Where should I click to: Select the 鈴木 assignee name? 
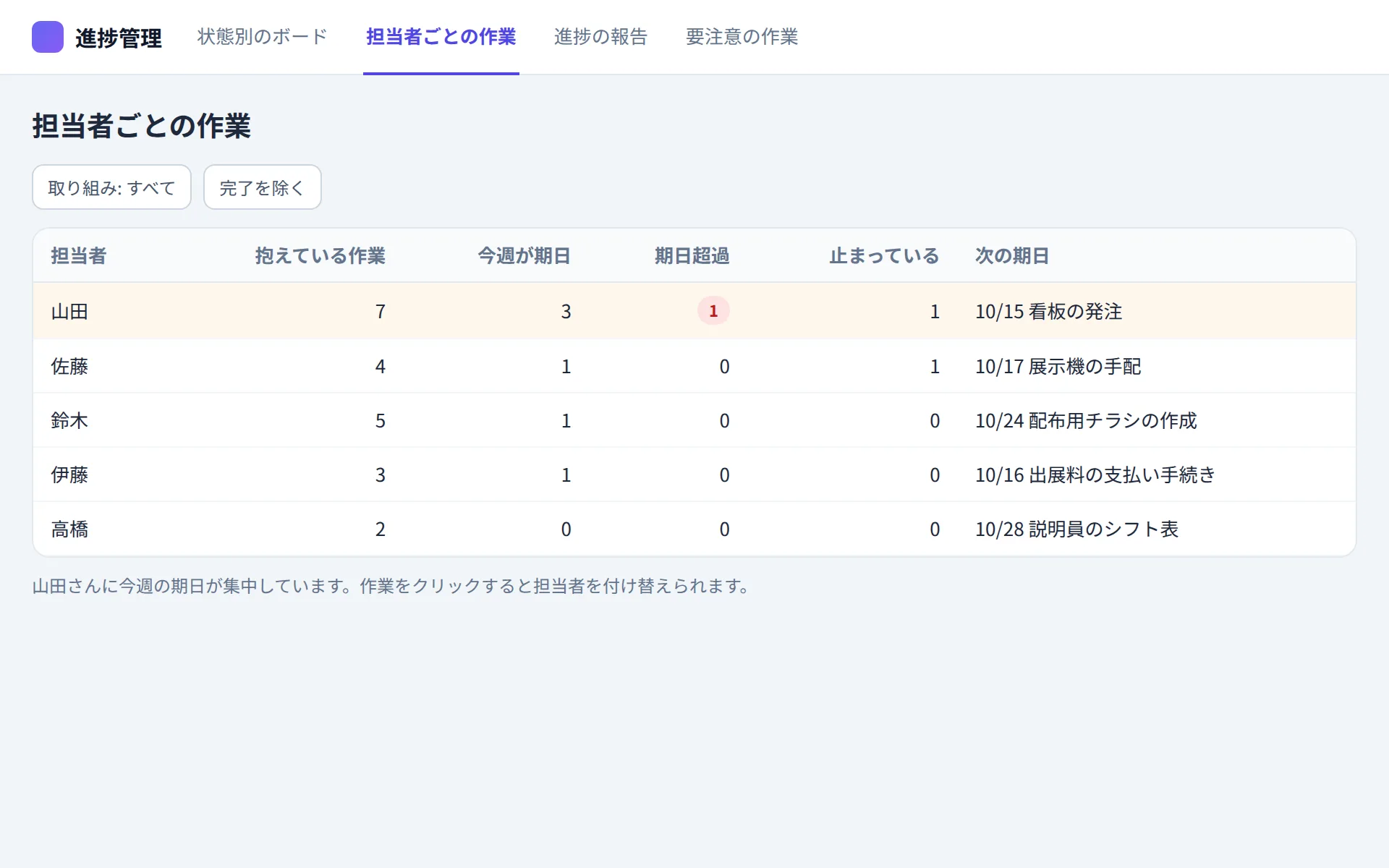tap(69, 421)
